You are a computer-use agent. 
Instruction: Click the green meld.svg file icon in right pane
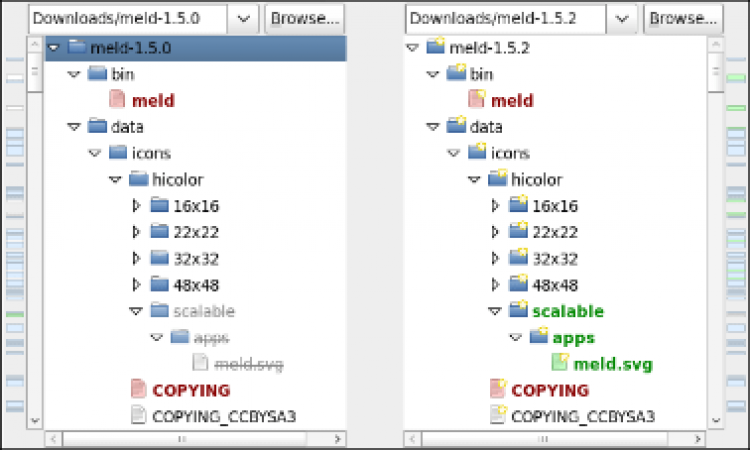tap(560, 362)
